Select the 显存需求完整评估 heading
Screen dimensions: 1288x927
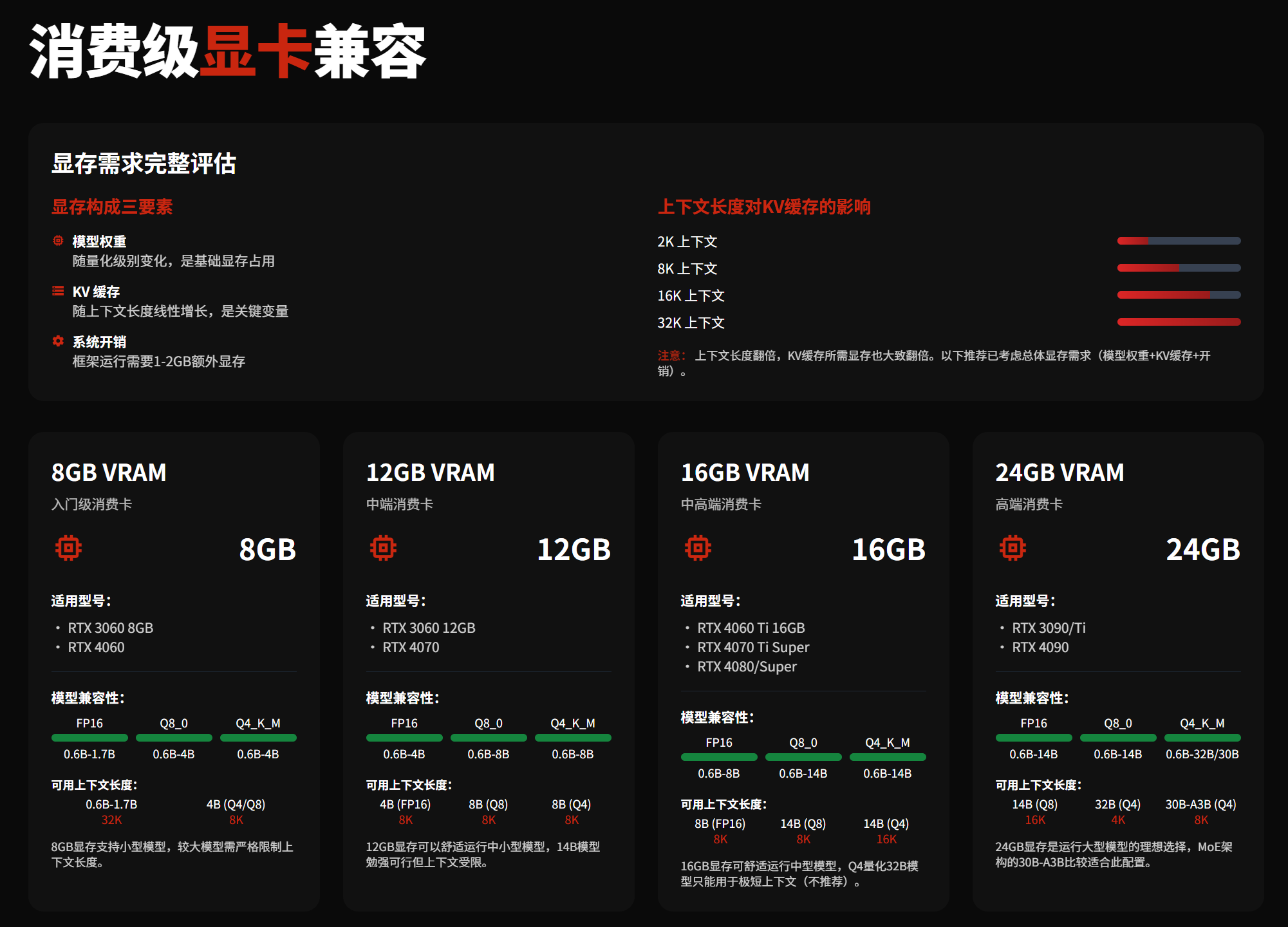144,164
